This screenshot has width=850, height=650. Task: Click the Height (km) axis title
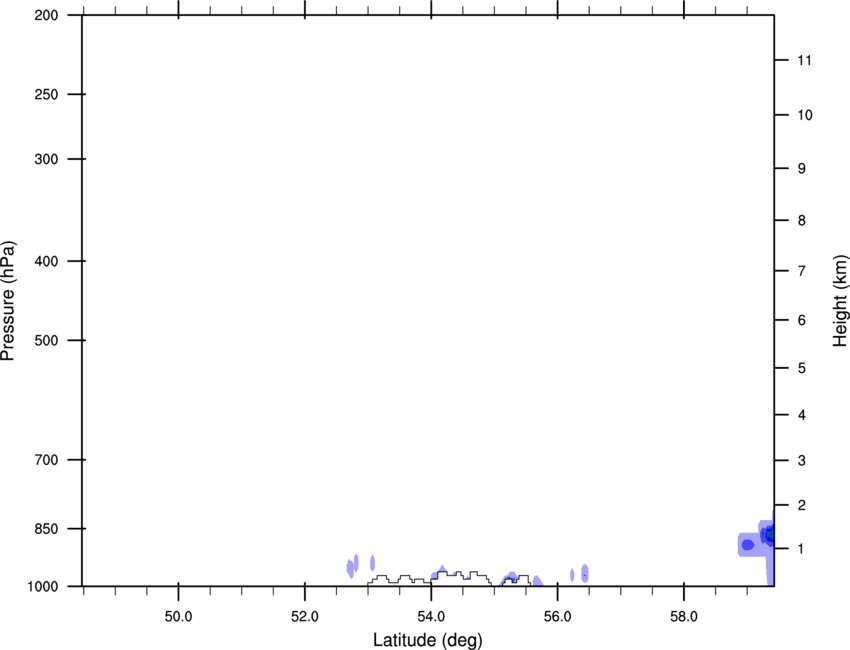coord(840,301)
